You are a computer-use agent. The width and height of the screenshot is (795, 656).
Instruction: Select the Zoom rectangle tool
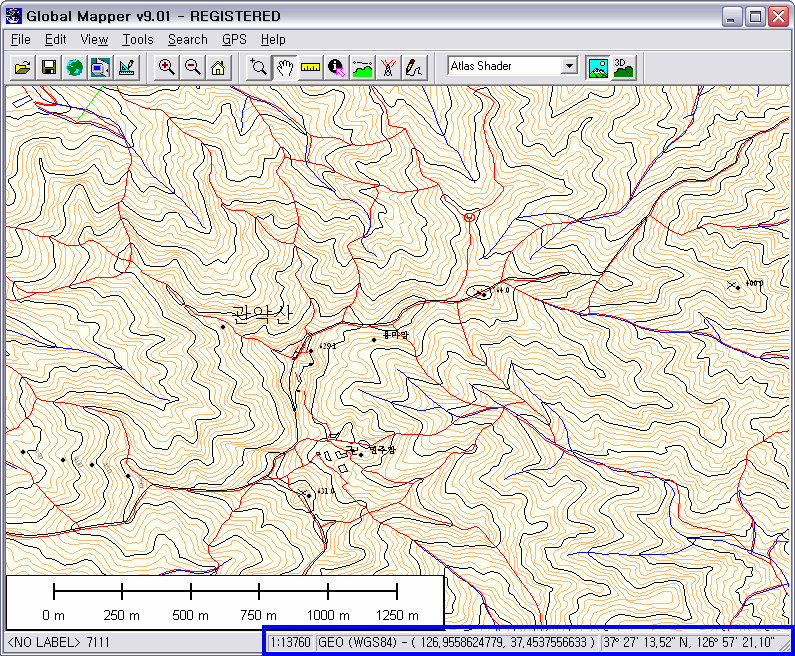(259, 67)
